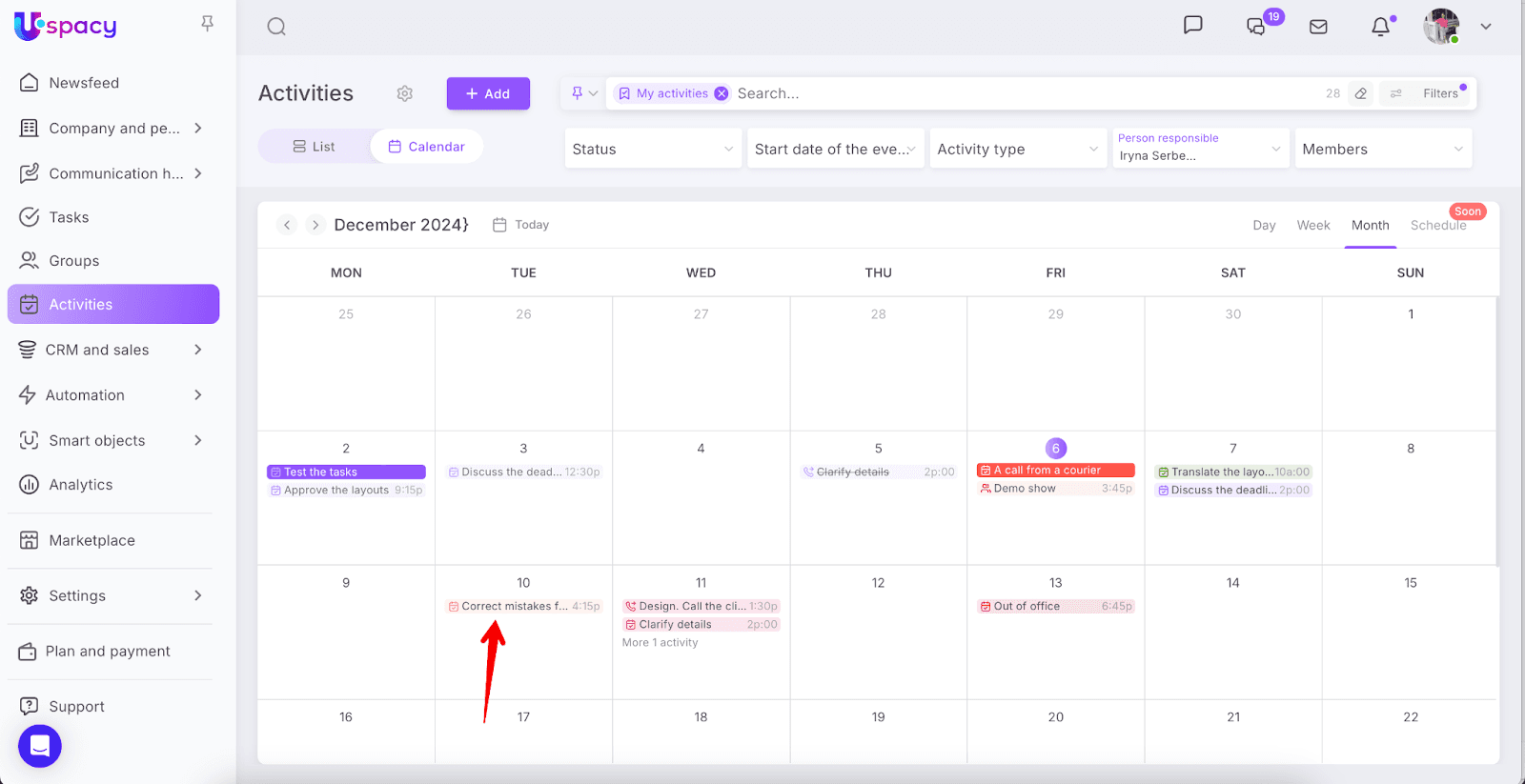Open red 'A call from a courier' event
This screenshot has height=784, width=1525.
pos(1055,471)
